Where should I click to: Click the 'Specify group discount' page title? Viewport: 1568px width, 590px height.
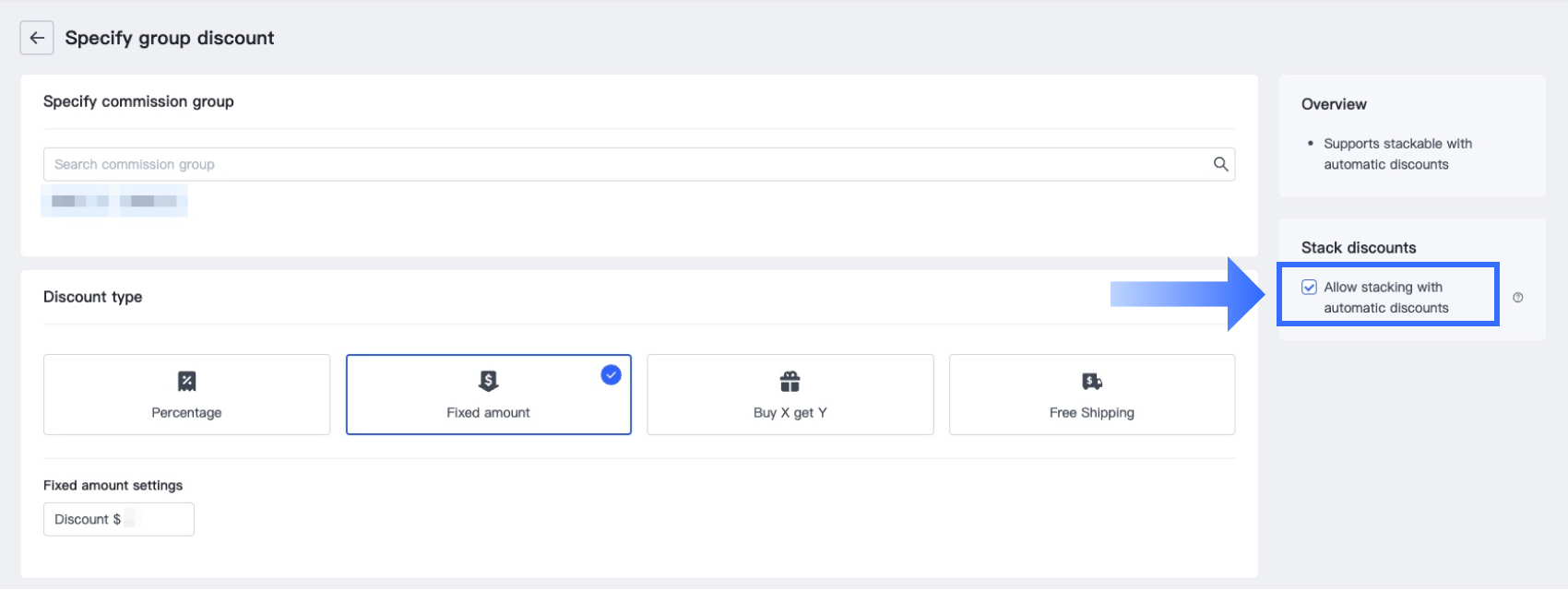click(170, 38)
